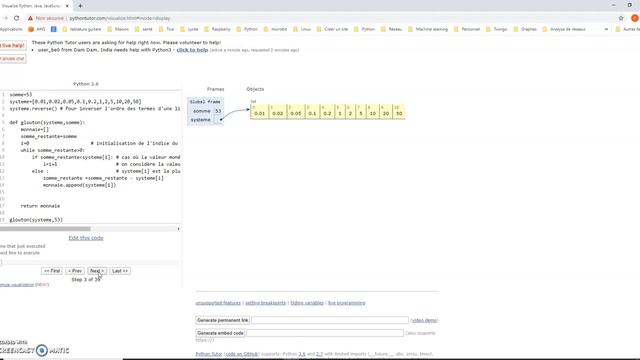Click code line 'return monnaie'

[40, 206]
